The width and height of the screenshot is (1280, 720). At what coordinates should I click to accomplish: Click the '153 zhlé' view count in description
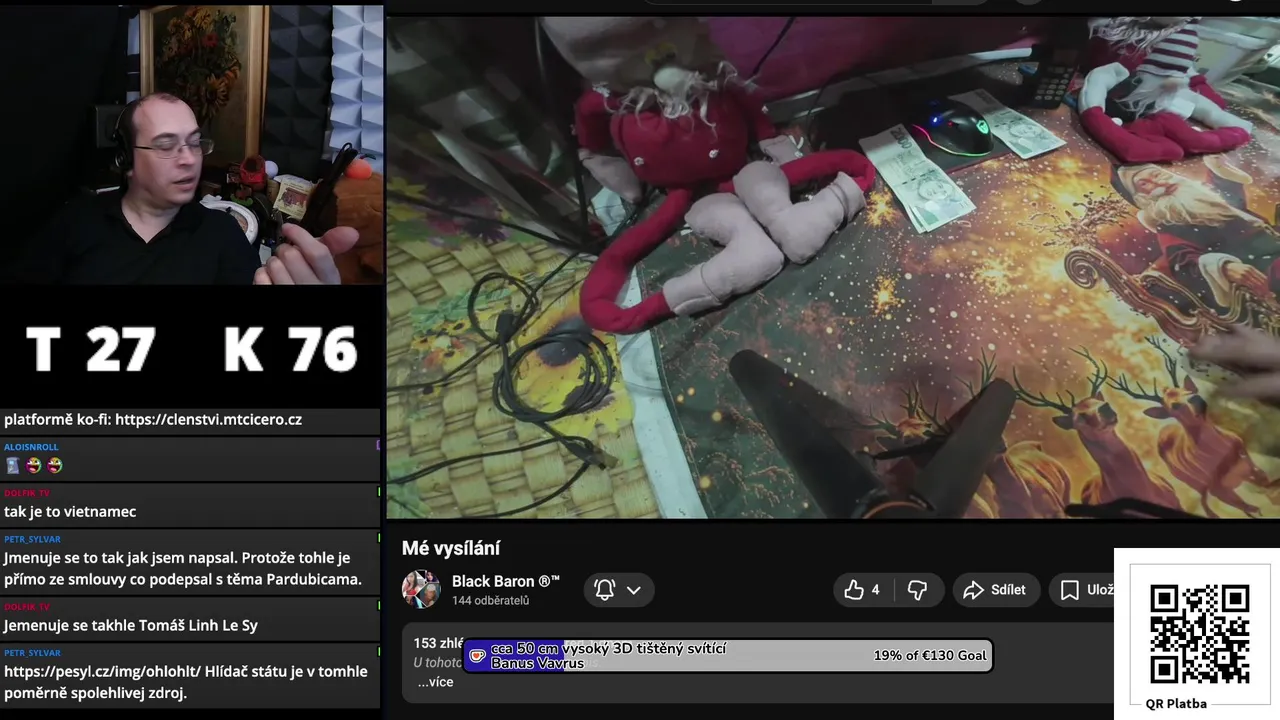click(438, 644)
